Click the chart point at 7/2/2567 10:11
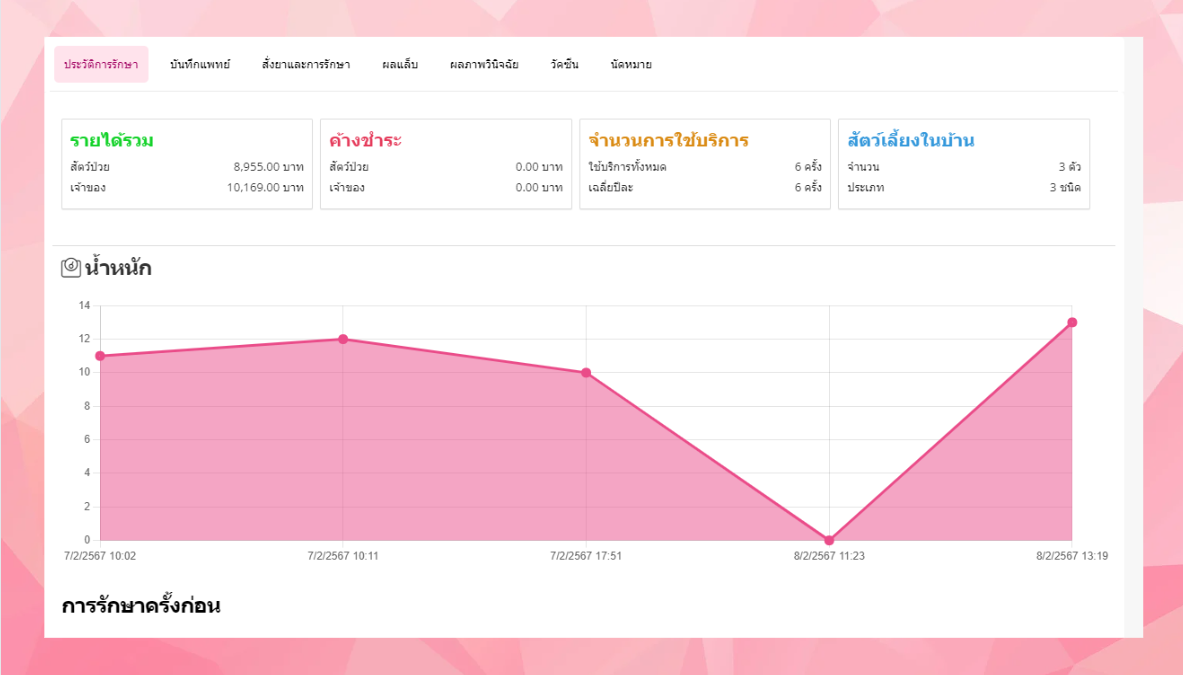 click(343, 339)
